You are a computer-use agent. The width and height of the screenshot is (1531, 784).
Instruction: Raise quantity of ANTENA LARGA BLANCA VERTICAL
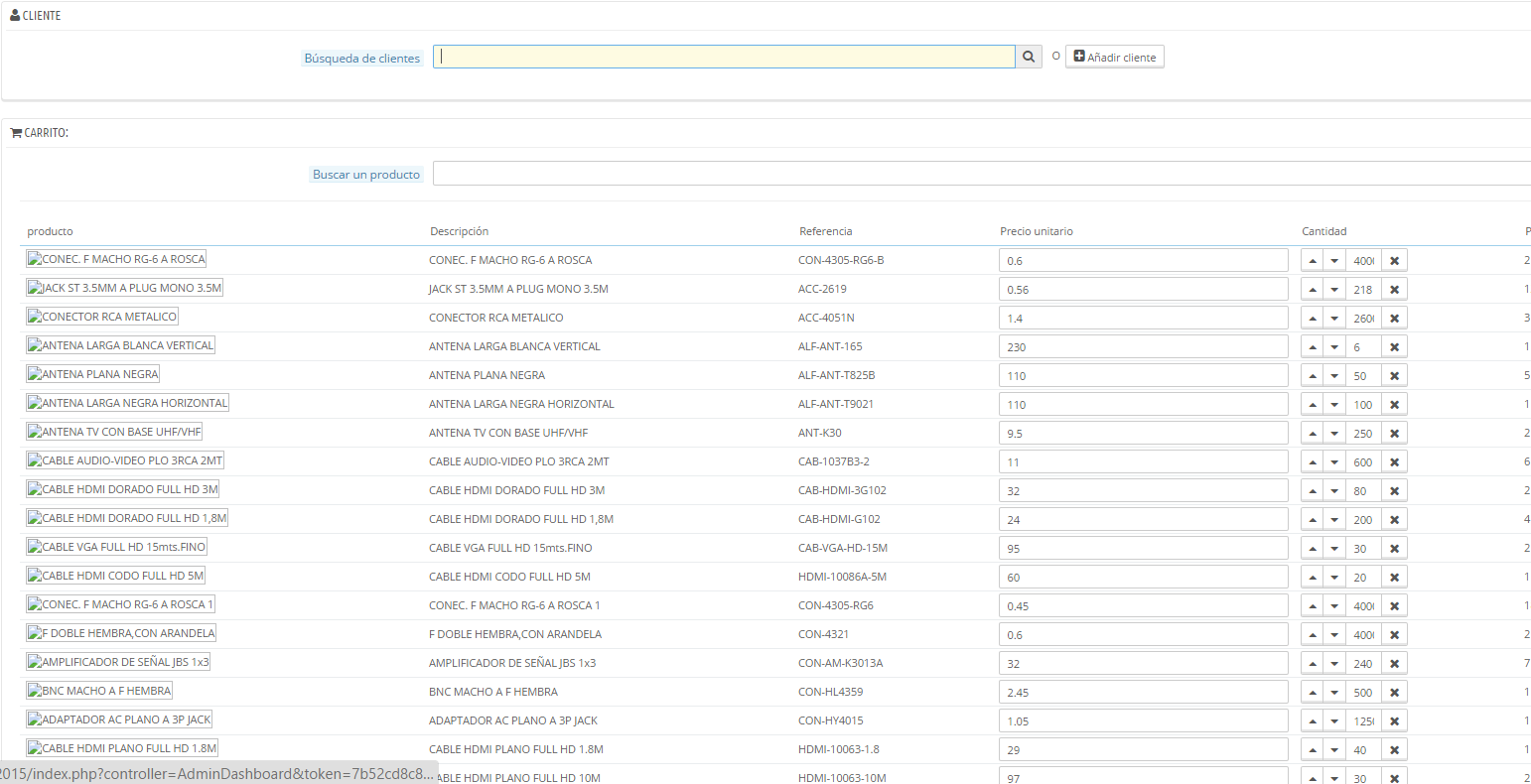pos(1313,347)
